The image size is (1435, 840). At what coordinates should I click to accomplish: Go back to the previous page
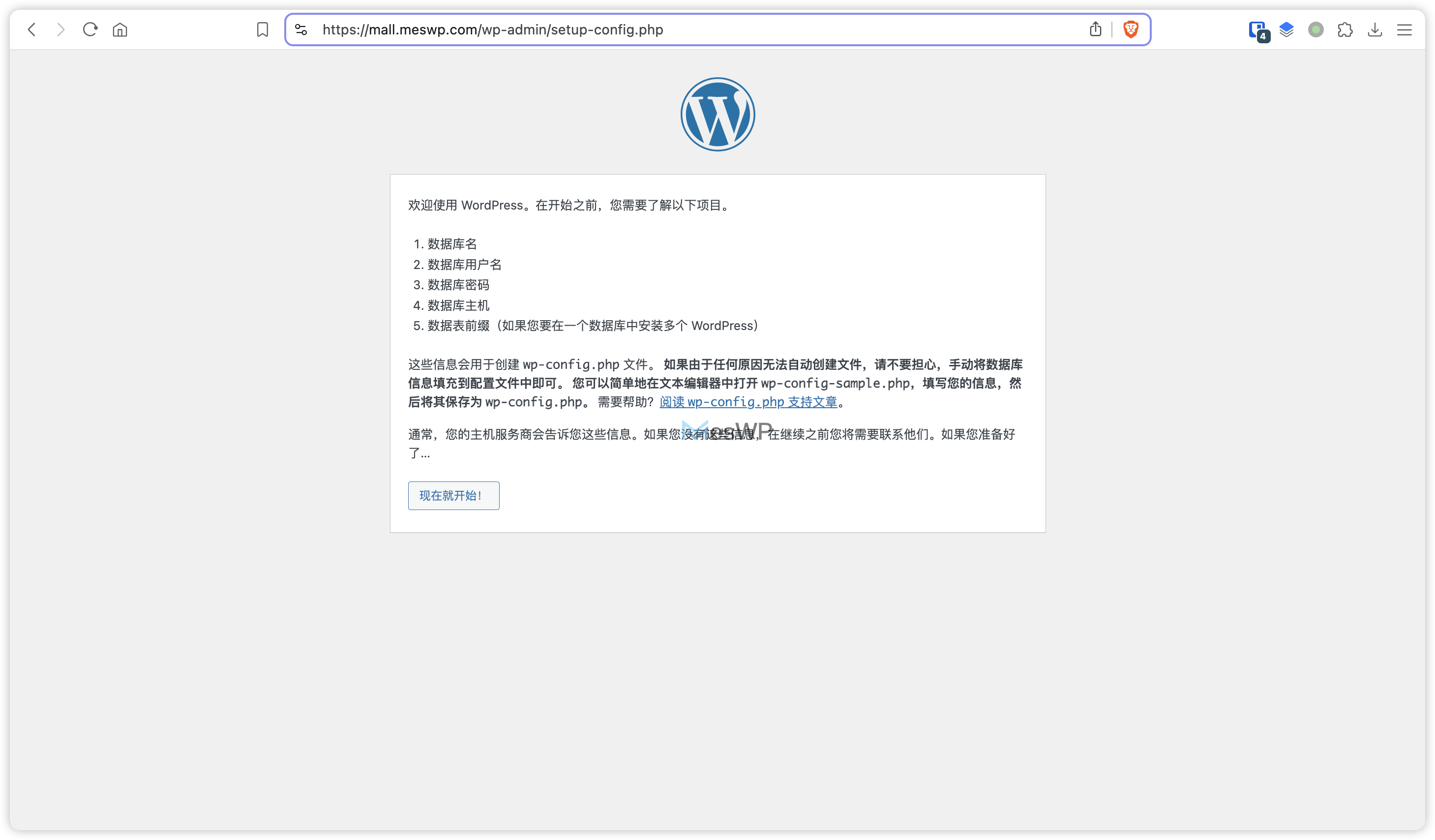[32, 30]
